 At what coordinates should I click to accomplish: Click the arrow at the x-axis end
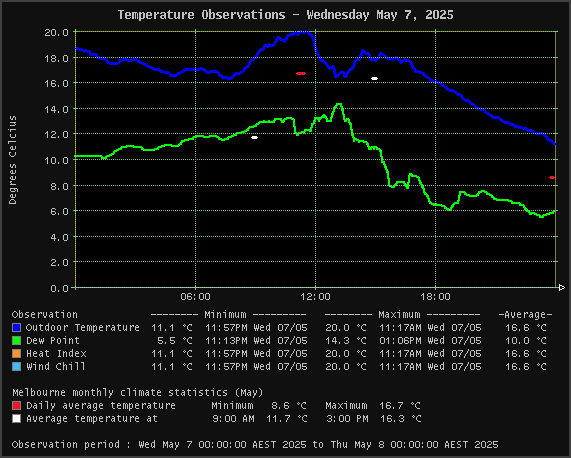tap(562, 288)
